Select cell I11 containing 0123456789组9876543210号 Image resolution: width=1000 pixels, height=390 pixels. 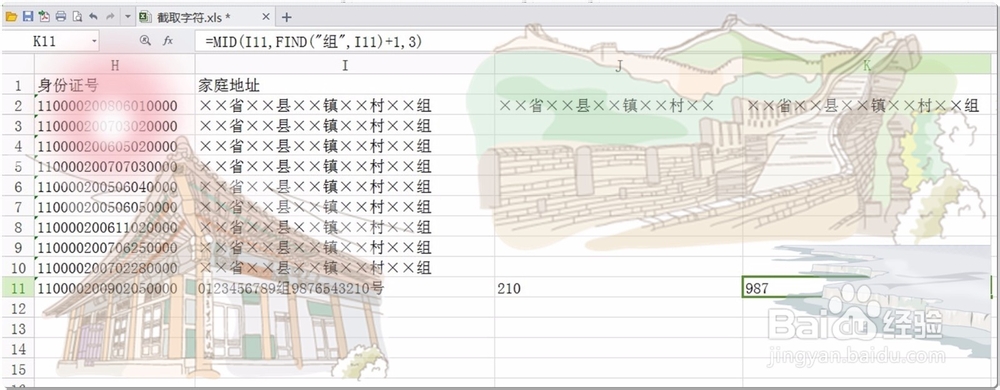pyautogui.click(x=345, y=288)
